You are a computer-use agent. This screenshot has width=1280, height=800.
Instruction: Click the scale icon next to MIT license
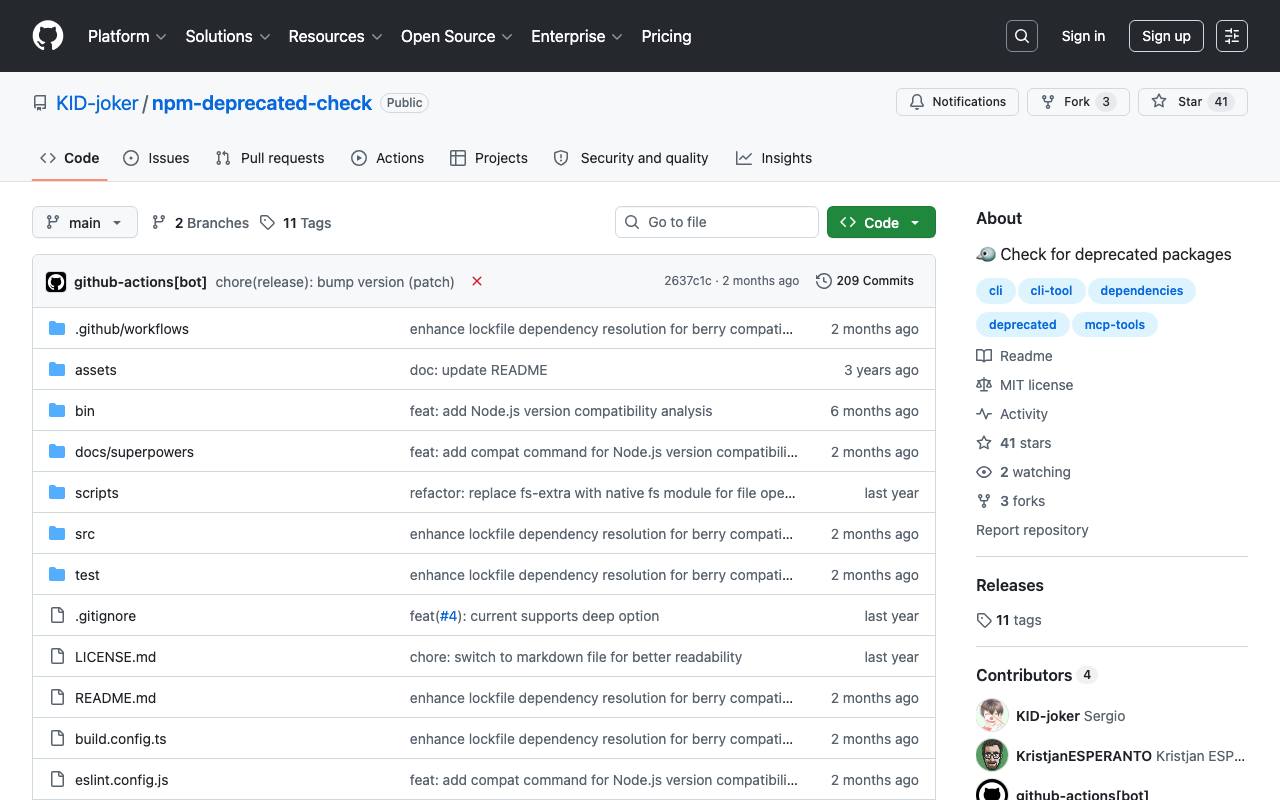(984, 385)
